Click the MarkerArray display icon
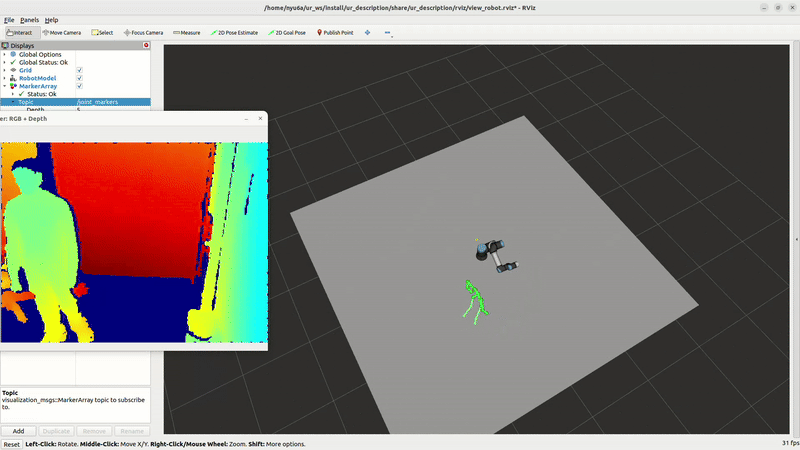 pyautogui.click(x=13, y=86)
